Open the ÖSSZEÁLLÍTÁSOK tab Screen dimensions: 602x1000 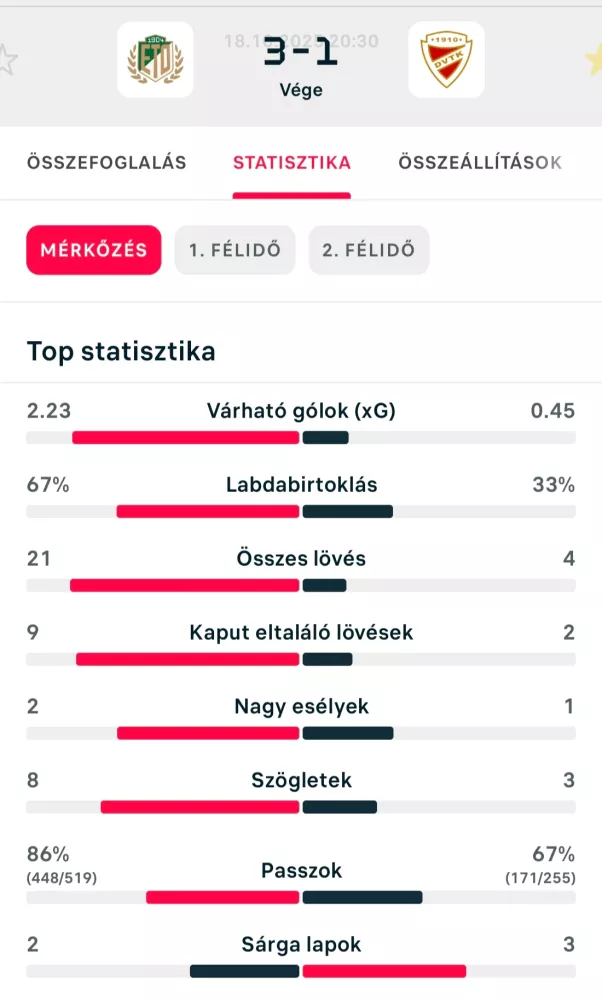[x=480, y=163]
